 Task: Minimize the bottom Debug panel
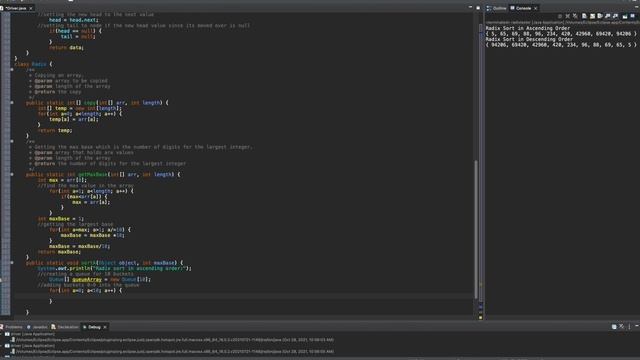[x=636, y=327]
